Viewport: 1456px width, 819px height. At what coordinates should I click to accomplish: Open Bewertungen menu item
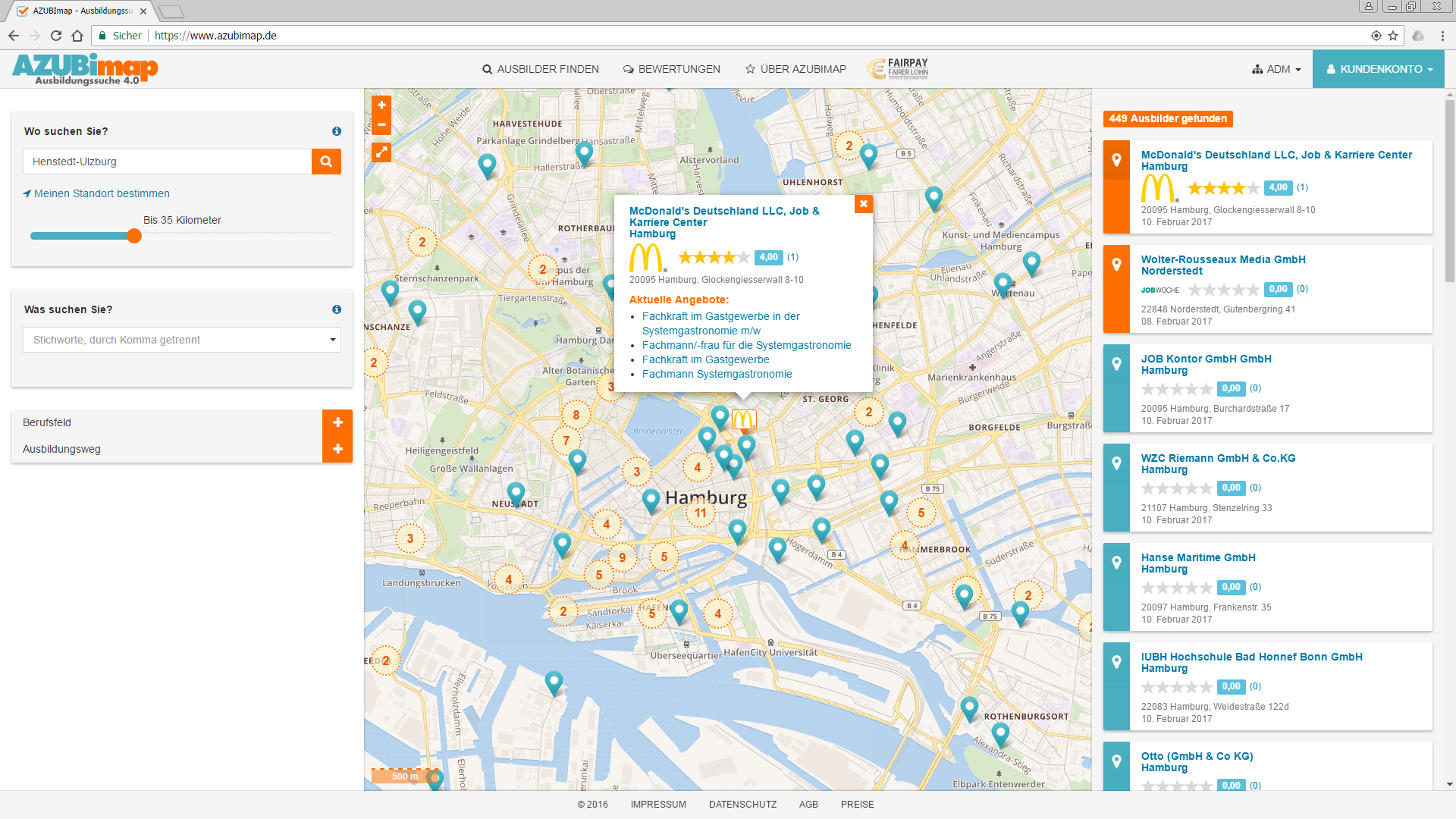672,69
